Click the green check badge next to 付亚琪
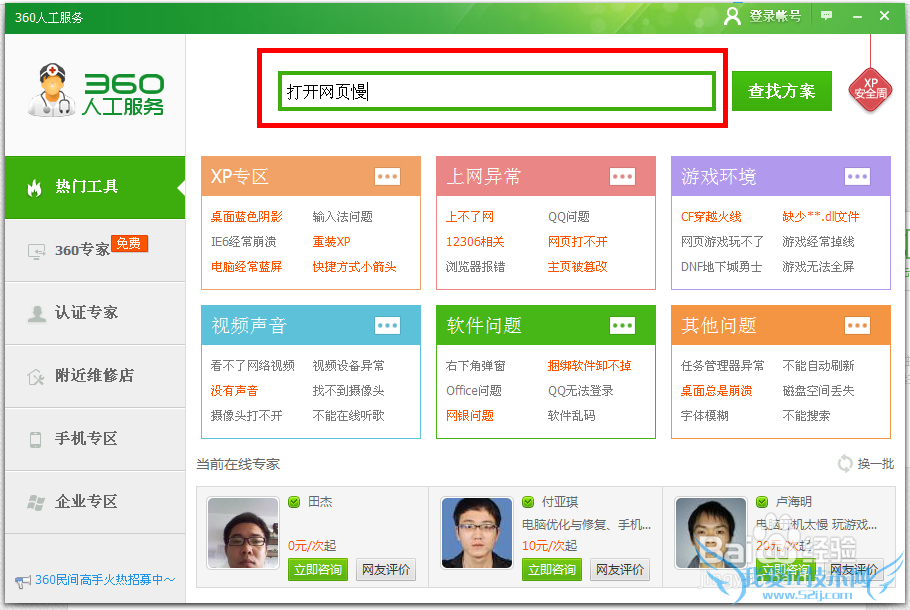The height and width of the screenshot is (610, 910). 528,501
